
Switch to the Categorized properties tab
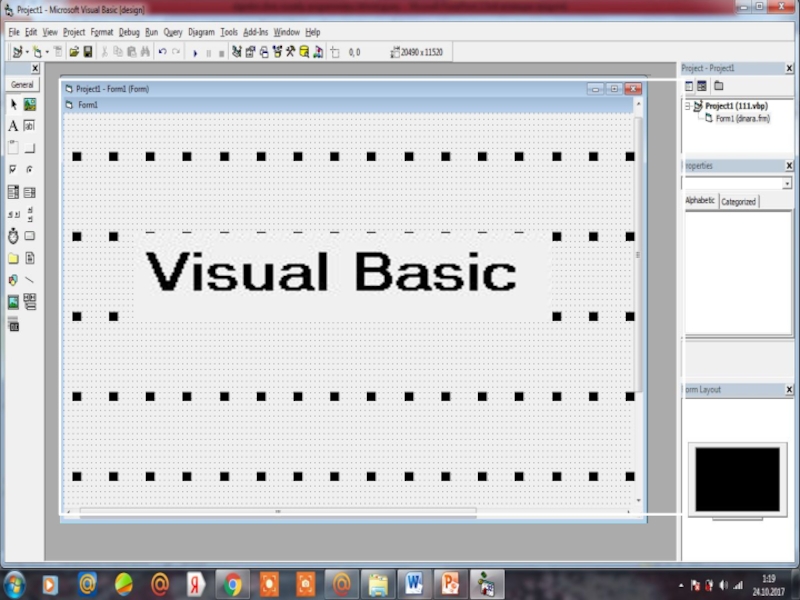[x=739, y=202]
